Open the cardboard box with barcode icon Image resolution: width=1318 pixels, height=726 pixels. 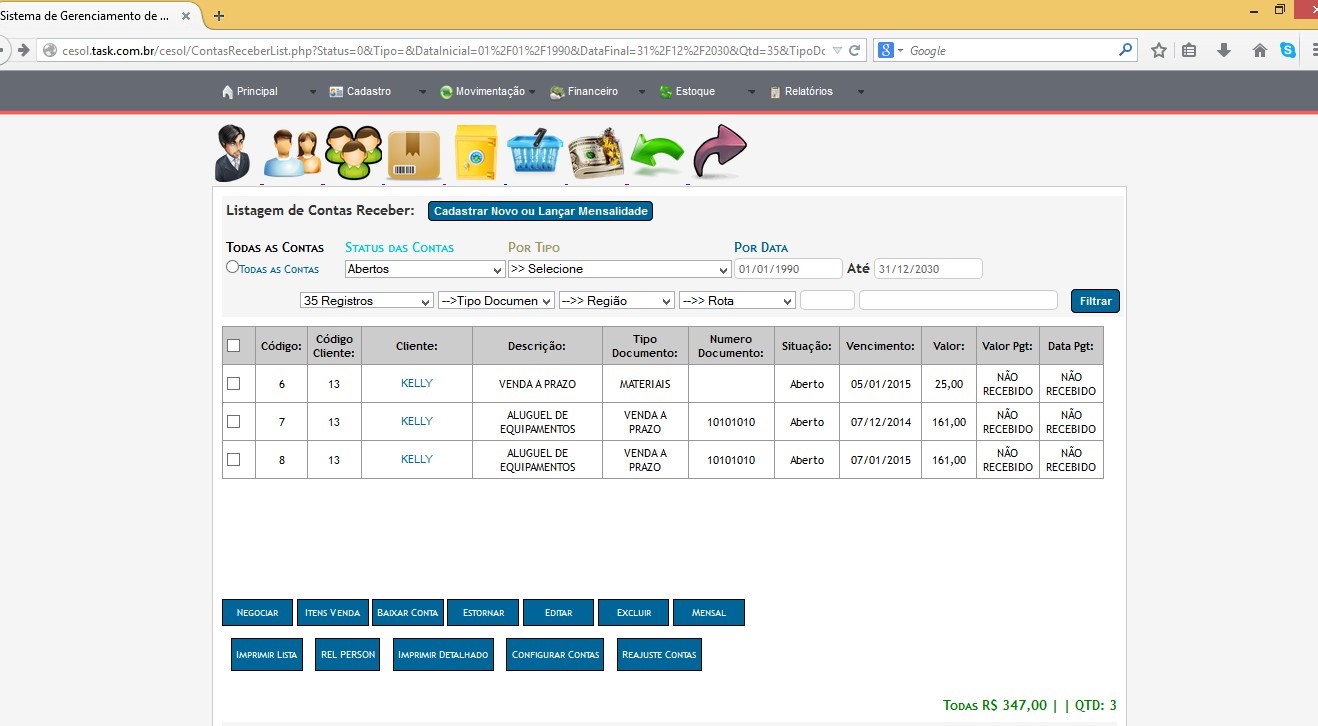[413, 155]
